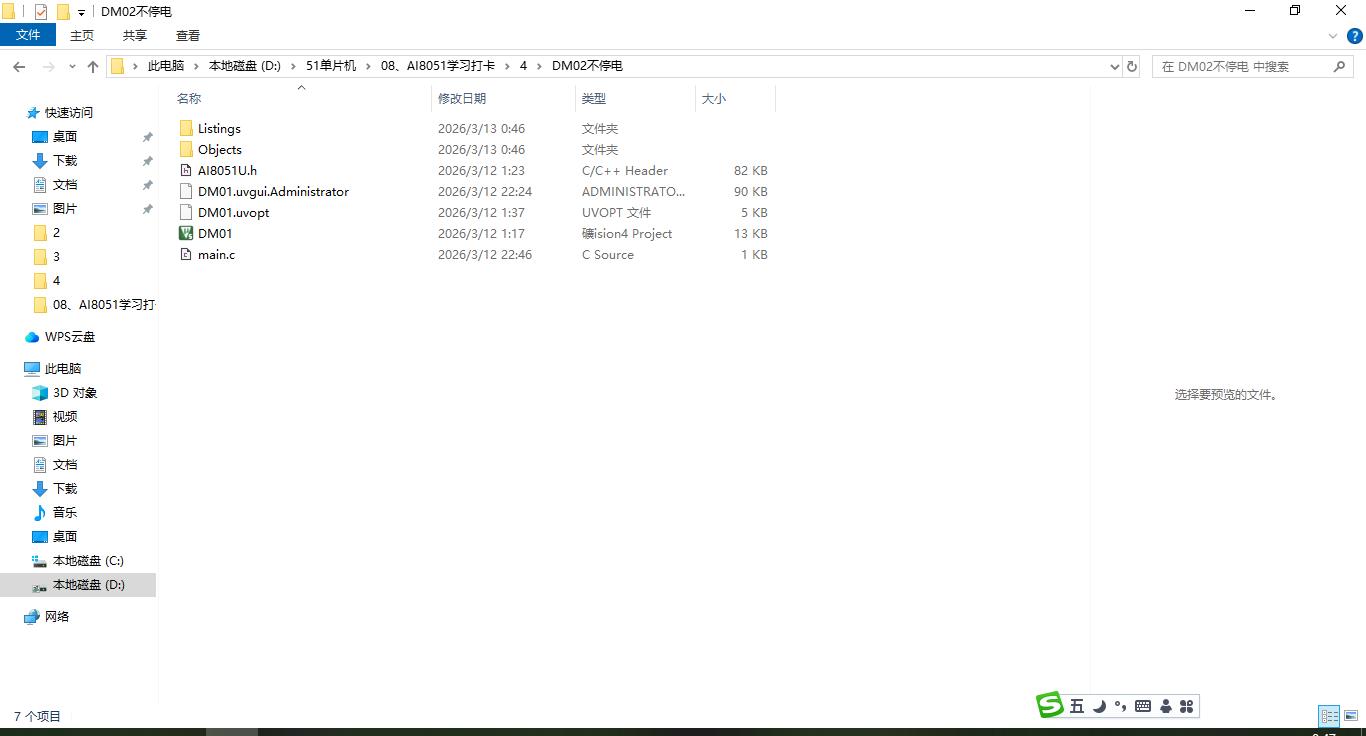Click the 五 input mode icon on the IME bar
This screenshot has width=1366, height=736.
tap(1076, 706)
